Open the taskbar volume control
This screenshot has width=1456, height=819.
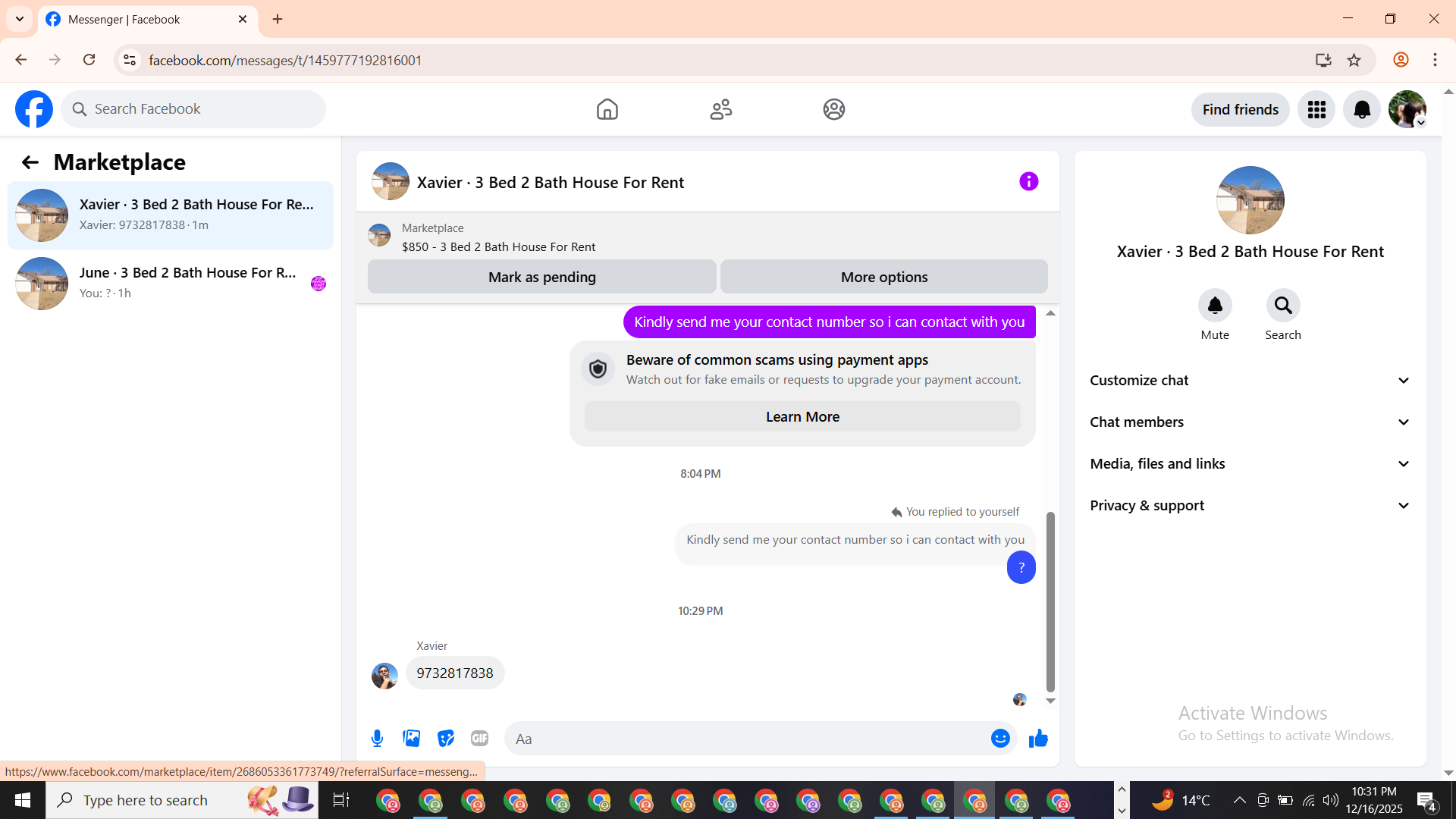tap(1330, 800)
